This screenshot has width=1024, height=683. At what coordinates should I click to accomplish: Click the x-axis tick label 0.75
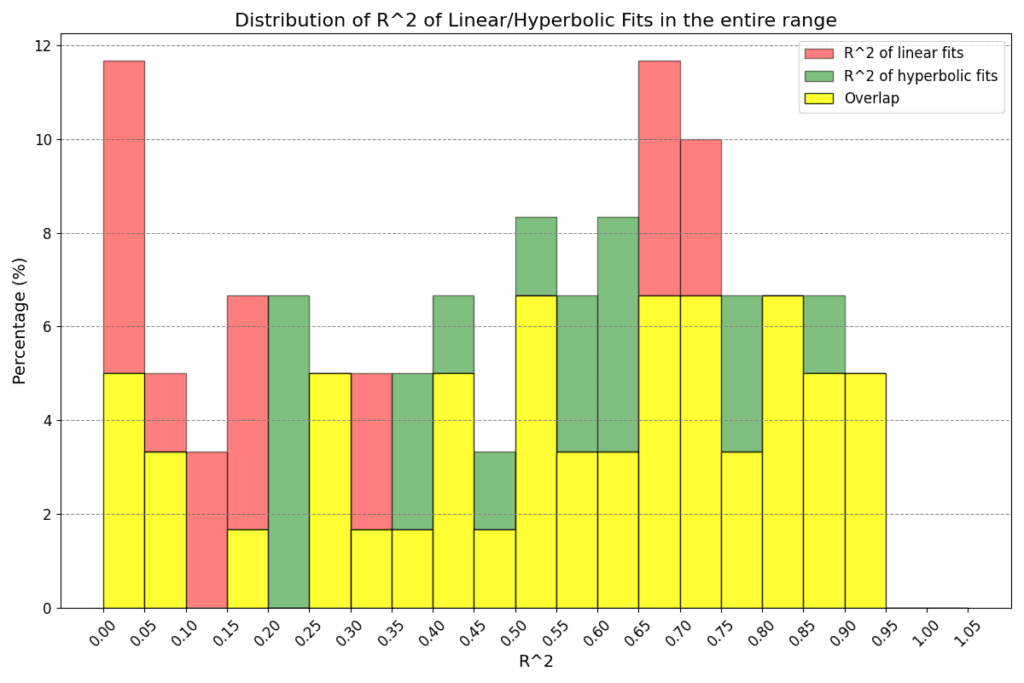(x=718, y=633)
